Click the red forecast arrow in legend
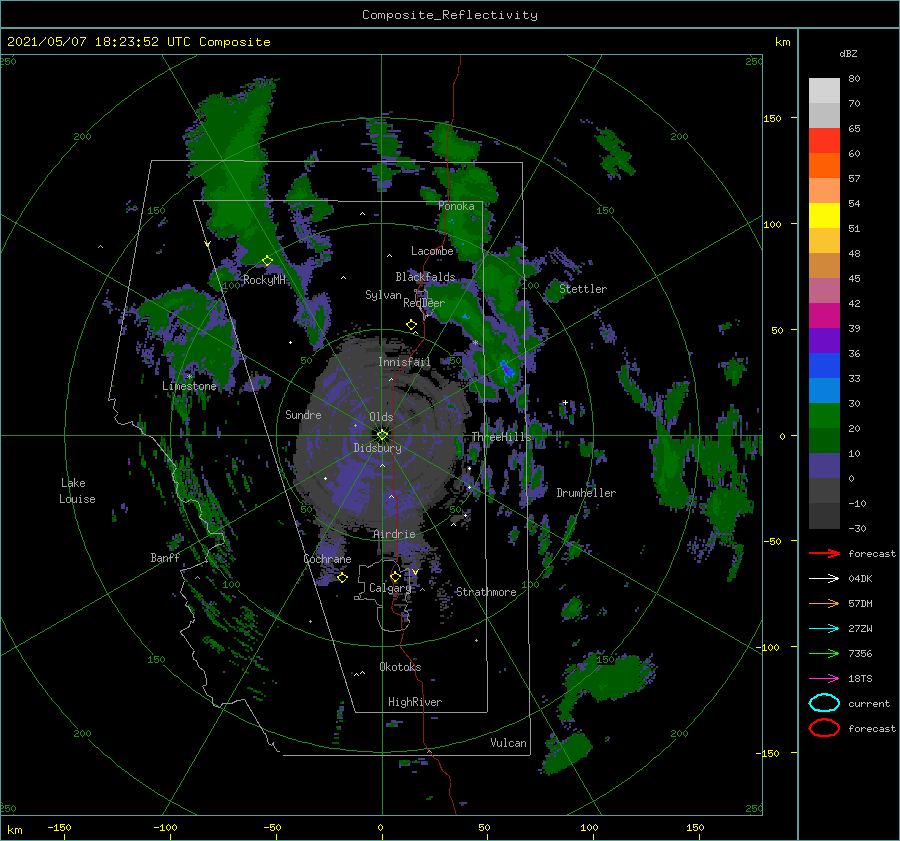 click(824, 553)
